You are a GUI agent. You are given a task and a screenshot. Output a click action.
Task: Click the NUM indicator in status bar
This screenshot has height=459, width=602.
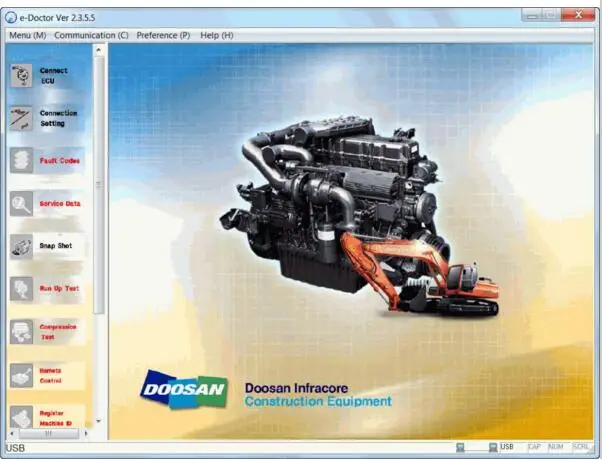pos(556,447)
